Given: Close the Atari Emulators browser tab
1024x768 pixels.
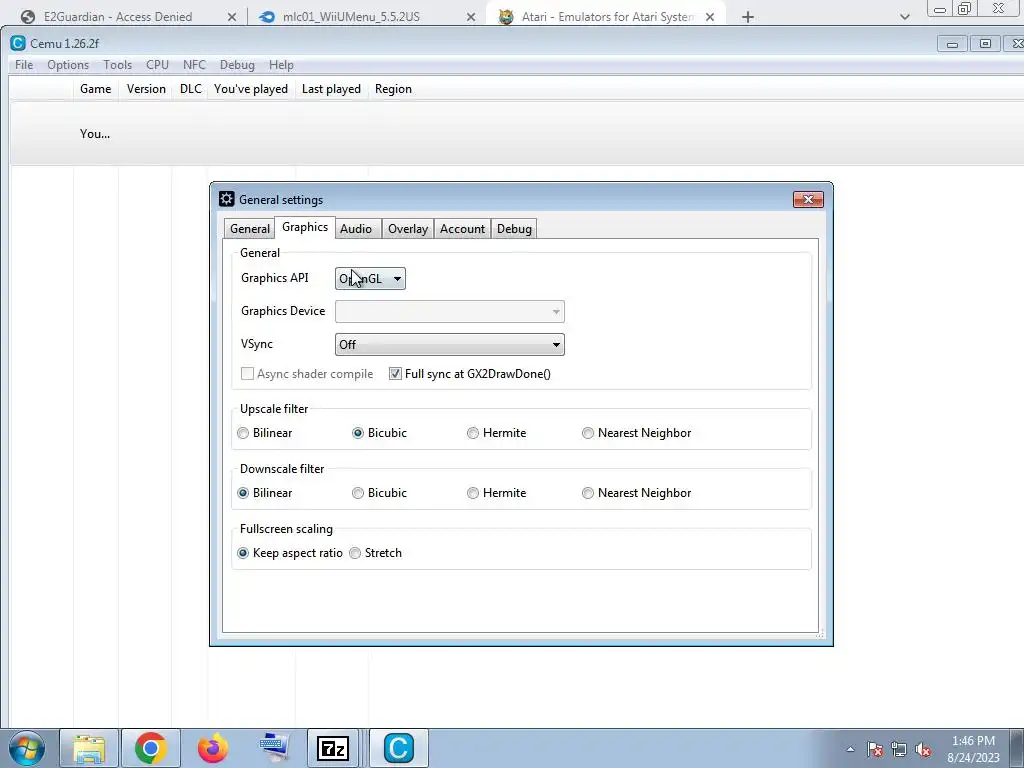Looking at the screenshot, I should click(710, 17).
